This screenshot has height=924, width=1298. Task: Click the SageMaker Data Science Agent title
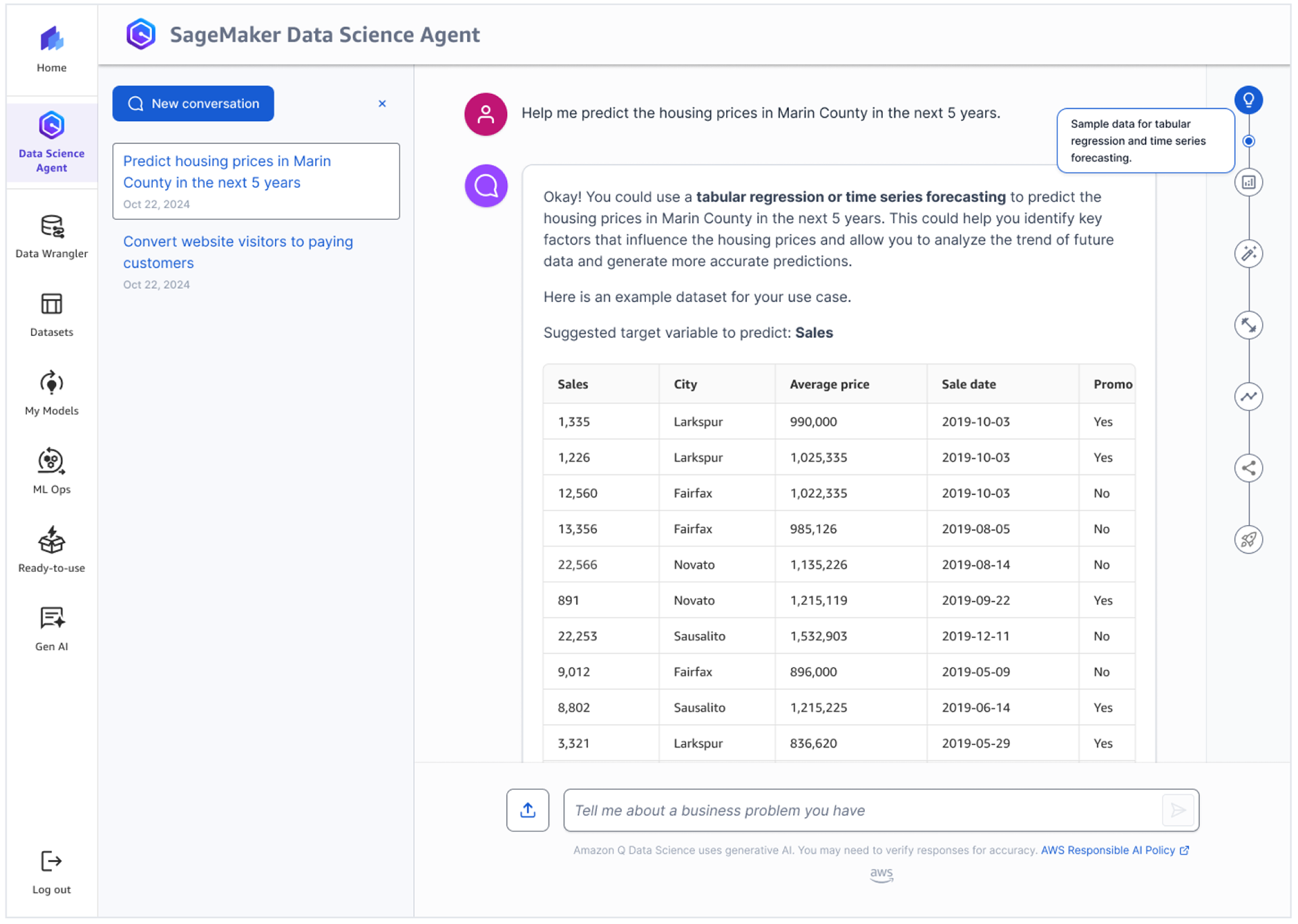pos(324,34)
